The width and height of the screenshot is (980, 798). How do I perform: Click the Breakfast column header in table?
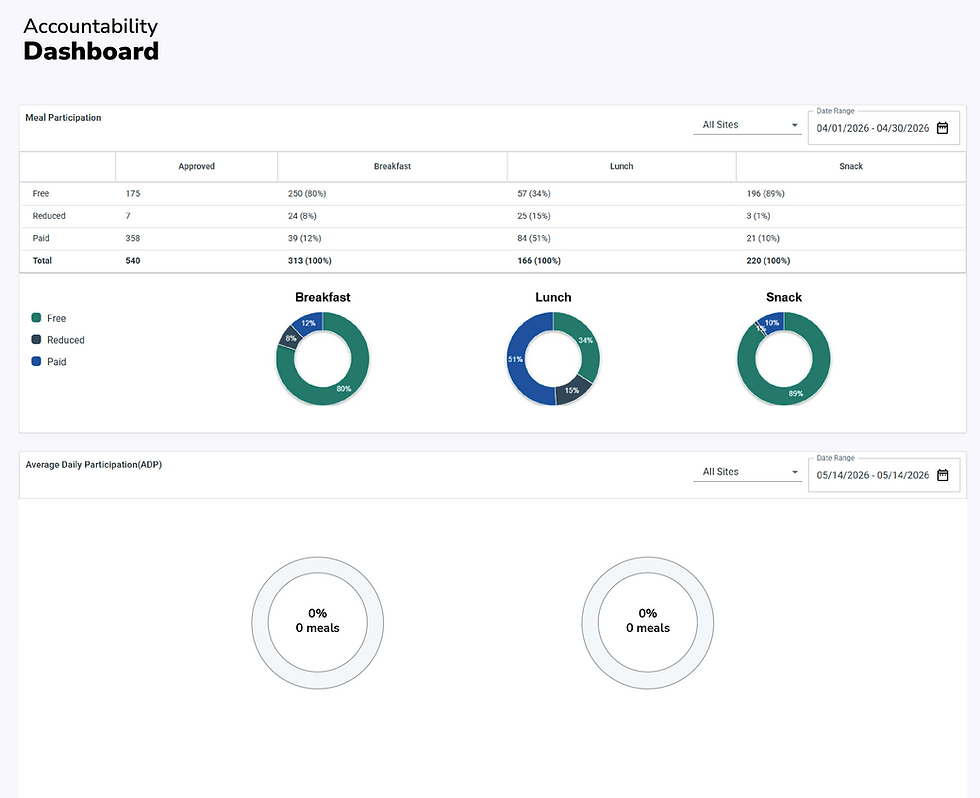coord(392,166)
